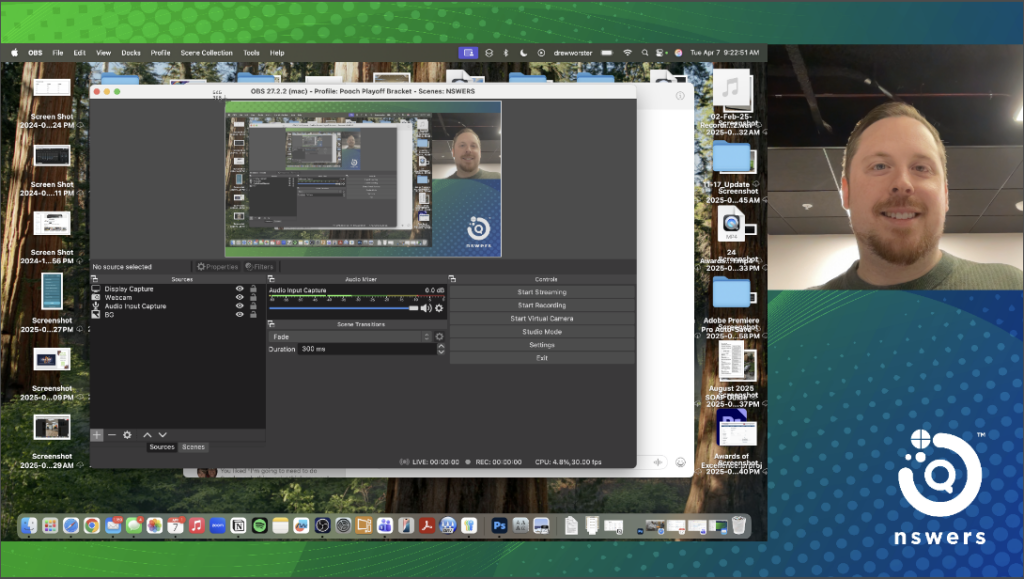The image size is (1024, 579).
Task: Lock the BG source
Action: pyautogui.click(x=252, y=315)
